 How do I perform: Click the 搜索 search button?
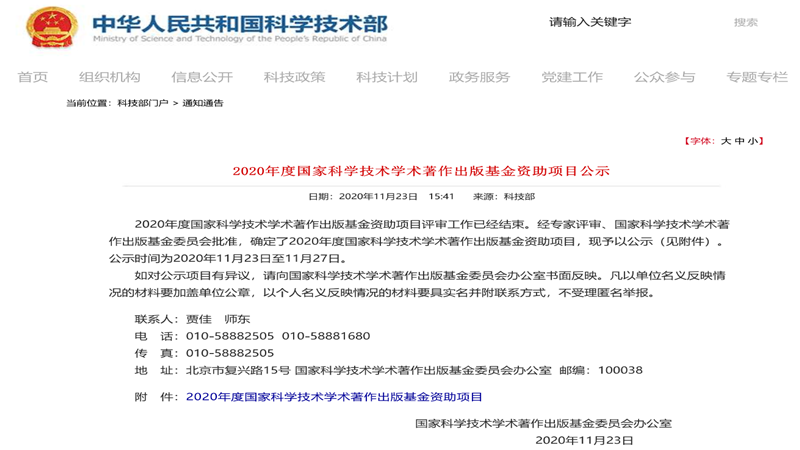click(746, 22)
